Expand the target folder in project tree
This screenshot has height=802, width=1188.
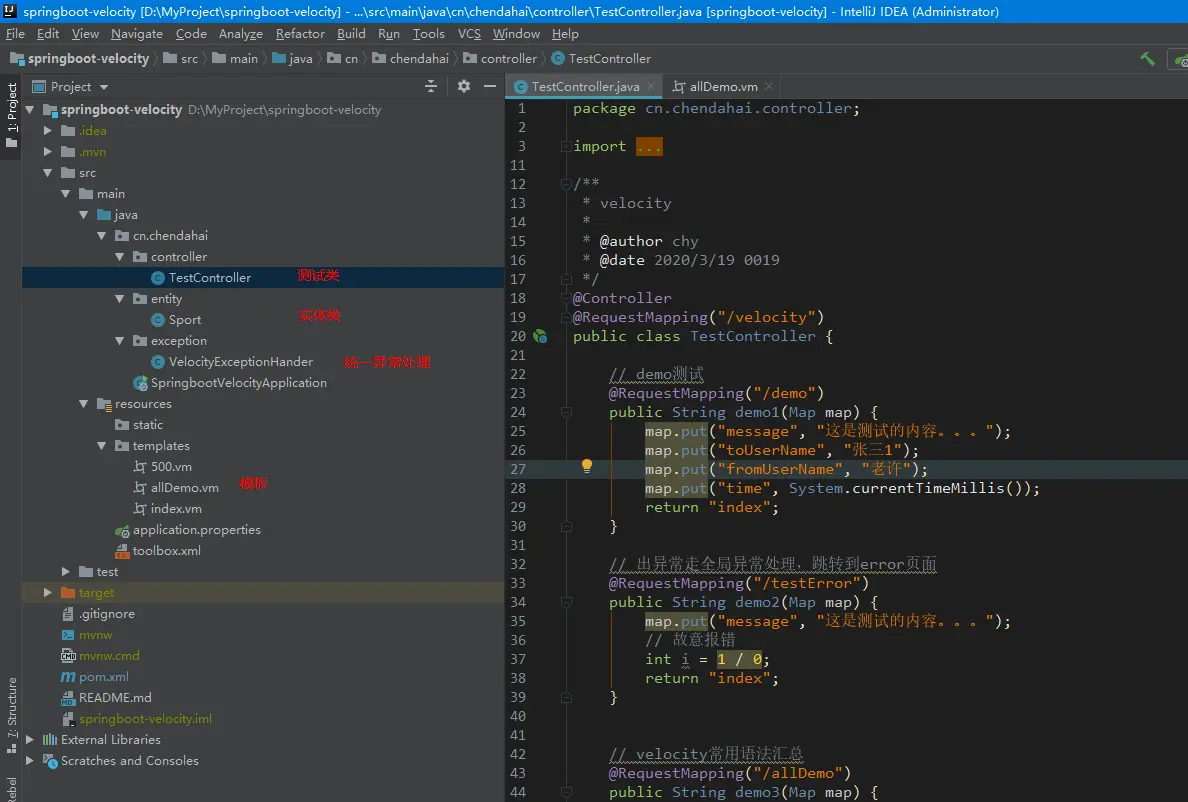47,593
